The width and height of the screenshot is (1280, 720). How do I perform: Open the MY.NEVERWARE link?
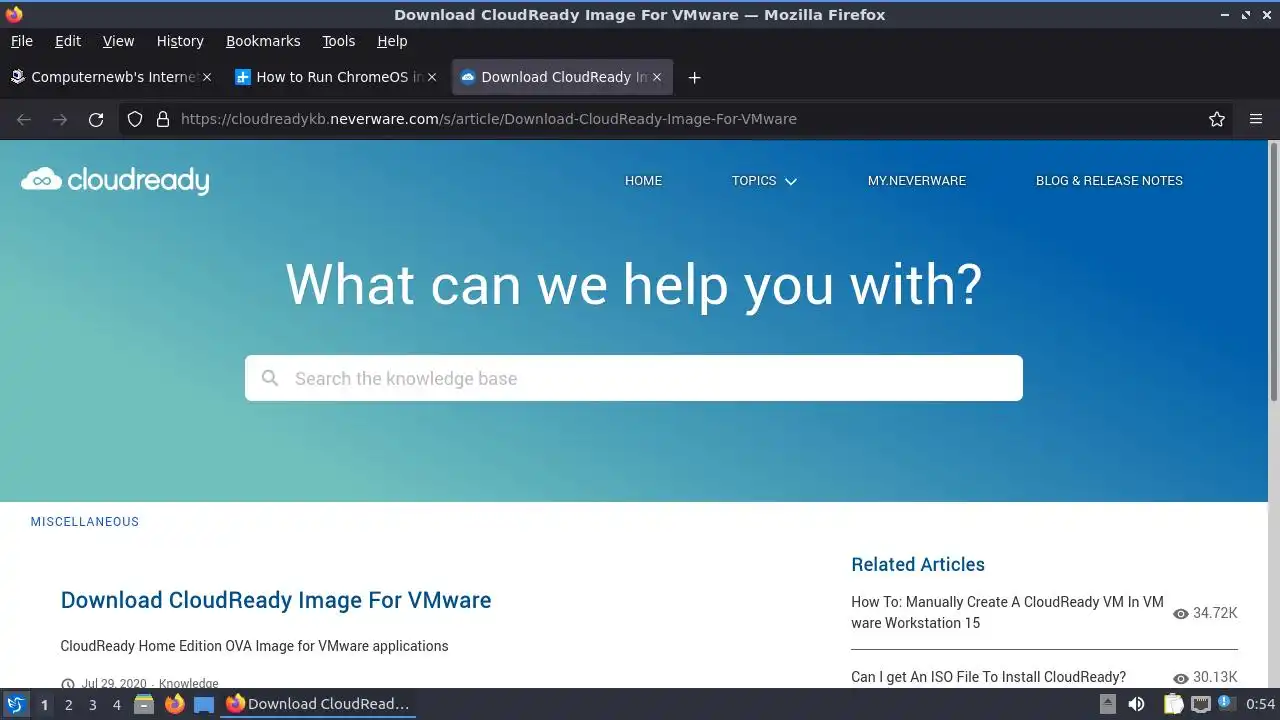pyautogui.click(x=917, y=181)
